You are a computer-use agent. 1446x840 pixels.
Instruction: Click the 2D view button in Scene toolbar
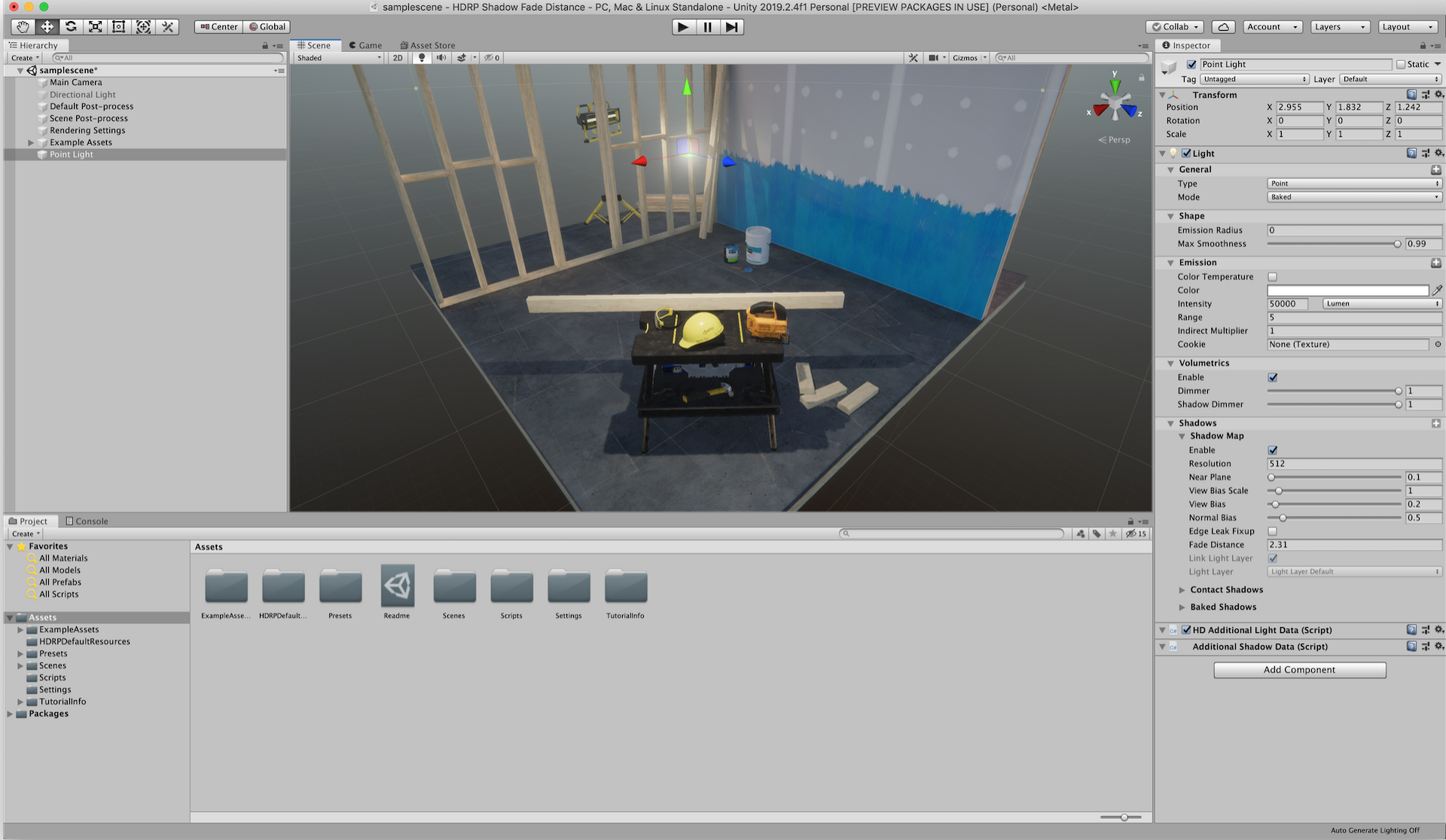(x=398, y=57)
